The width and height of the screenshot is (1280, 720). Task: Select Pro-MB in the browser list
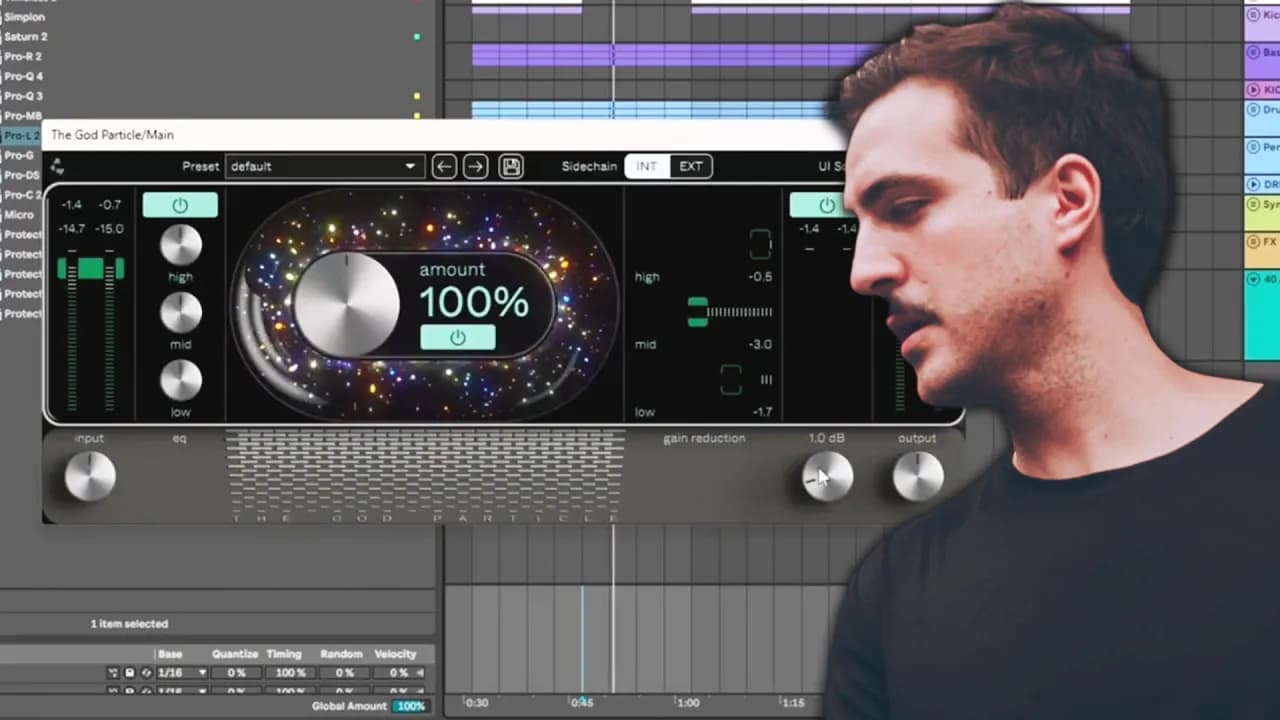22,116
